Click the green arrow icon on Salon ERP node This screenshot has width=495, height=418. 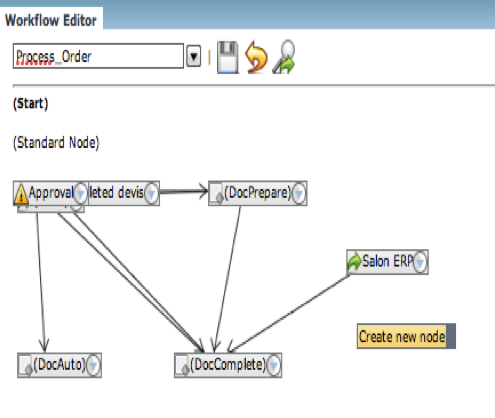tap(354, 261)
